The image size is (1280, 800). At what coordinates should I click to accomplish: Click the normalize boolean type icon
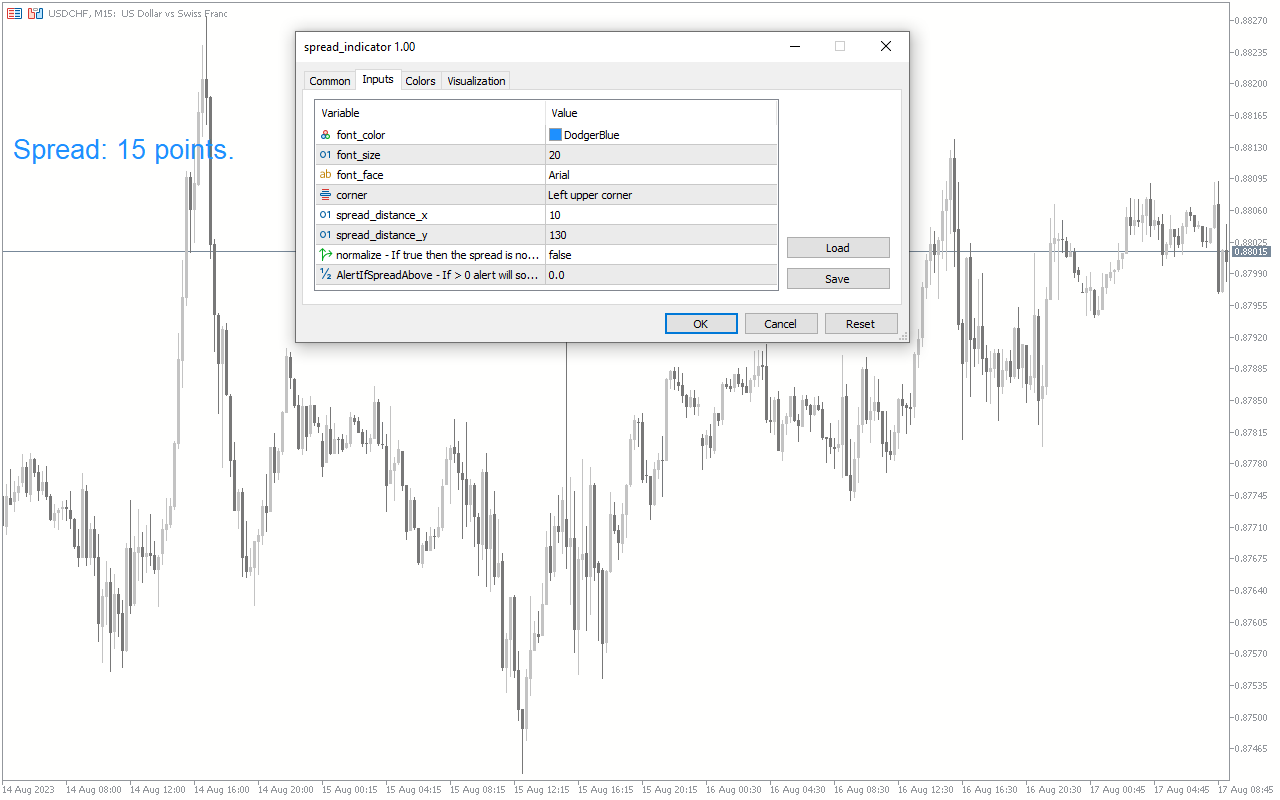coord(325,255)
